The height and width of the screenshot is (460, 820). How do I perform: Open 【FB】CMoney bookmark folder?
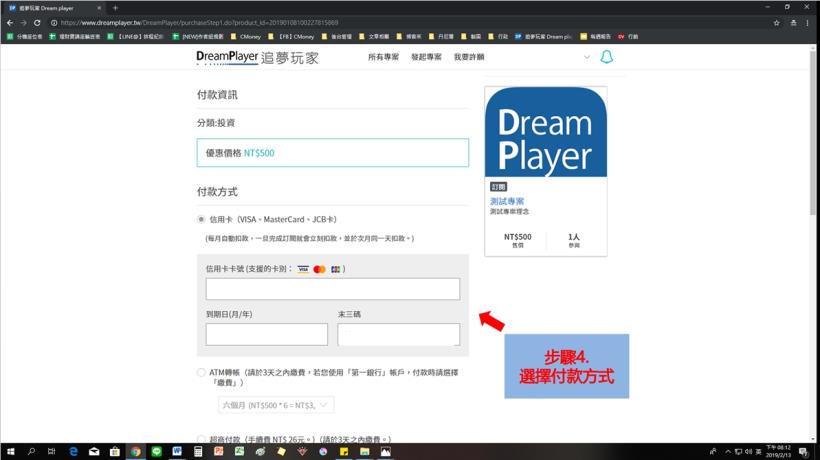coord(291,37)
